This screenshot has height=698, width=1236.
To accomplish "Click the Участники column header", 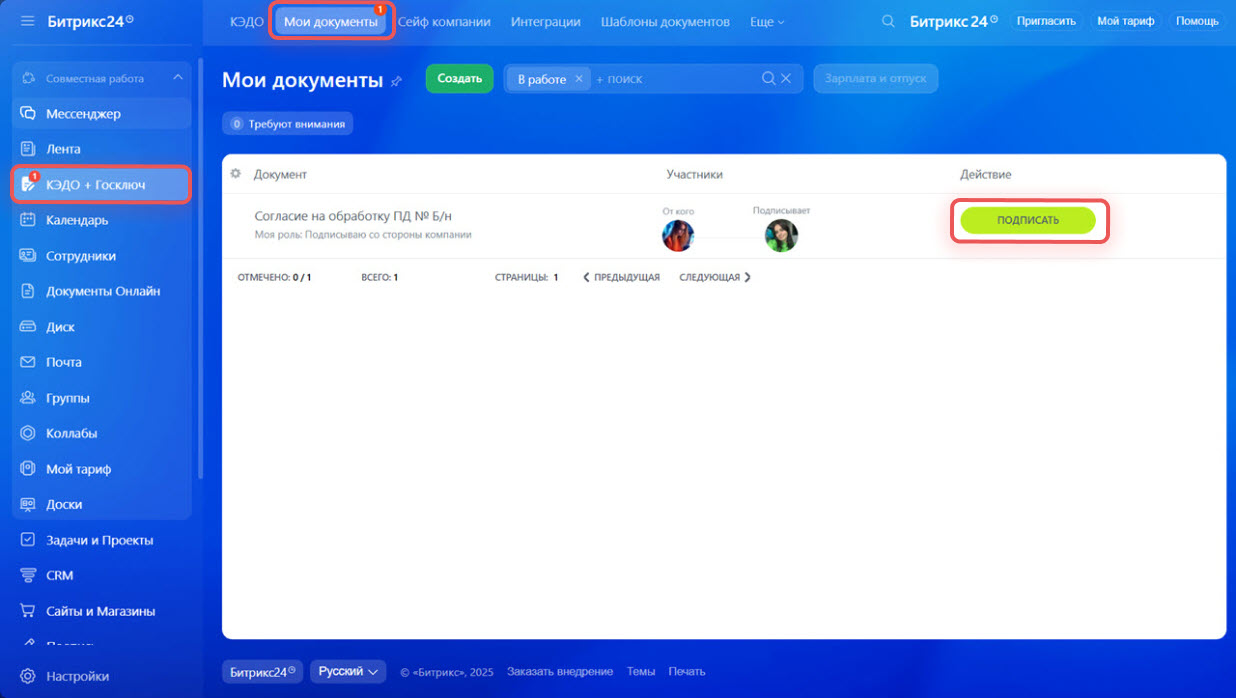I will 694,174.
